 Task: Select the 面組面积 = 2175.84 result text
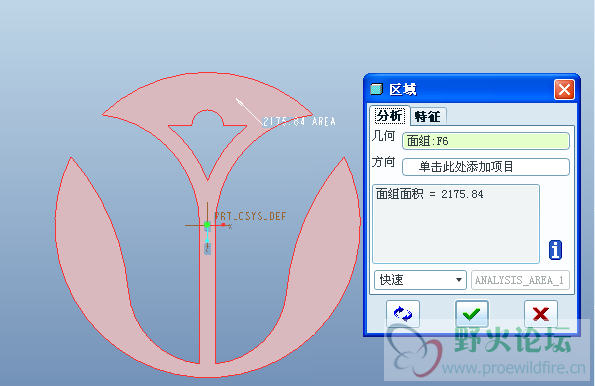430,194
